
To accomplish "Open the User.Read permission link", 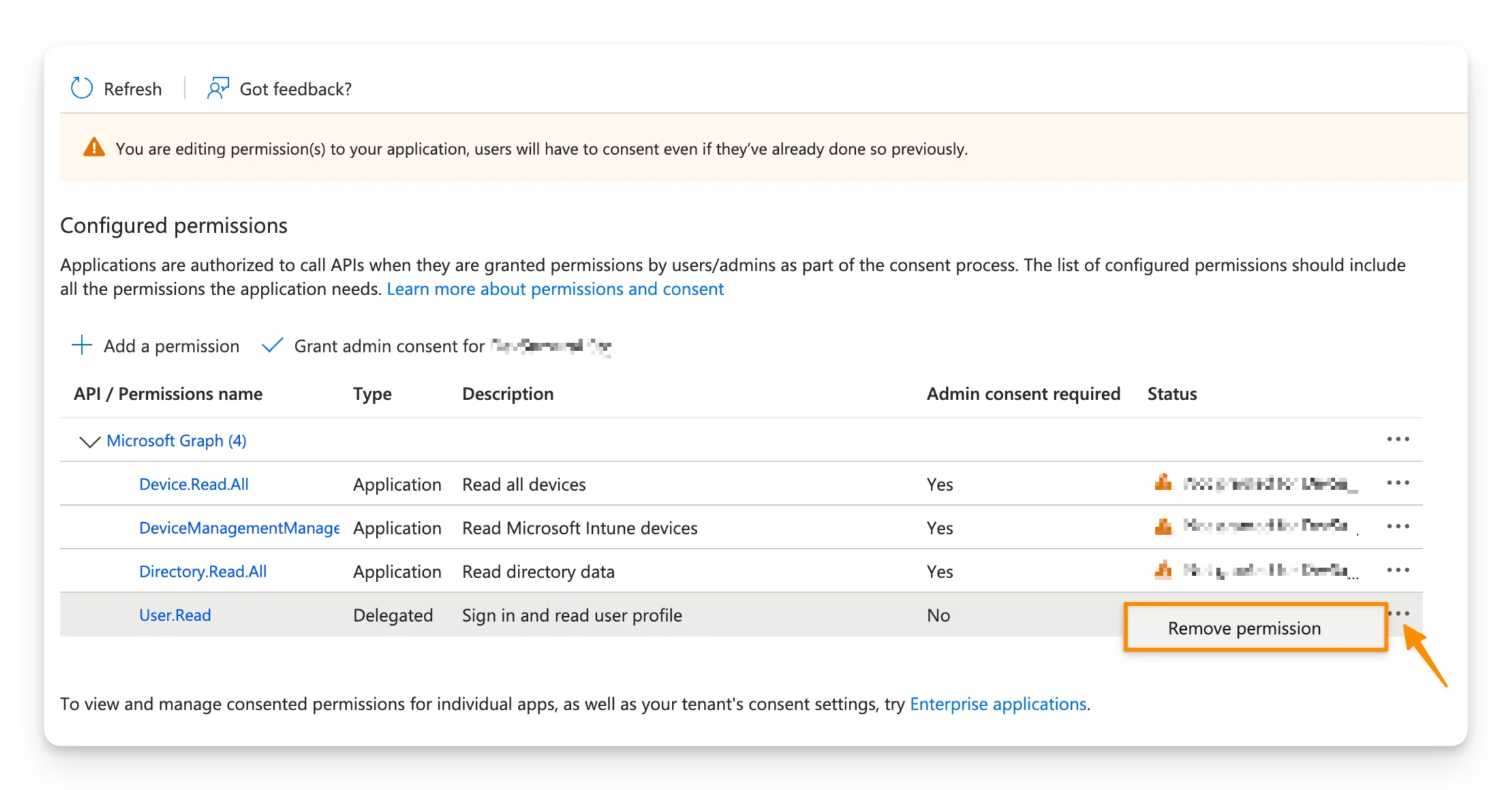I will tap(175, 615).
